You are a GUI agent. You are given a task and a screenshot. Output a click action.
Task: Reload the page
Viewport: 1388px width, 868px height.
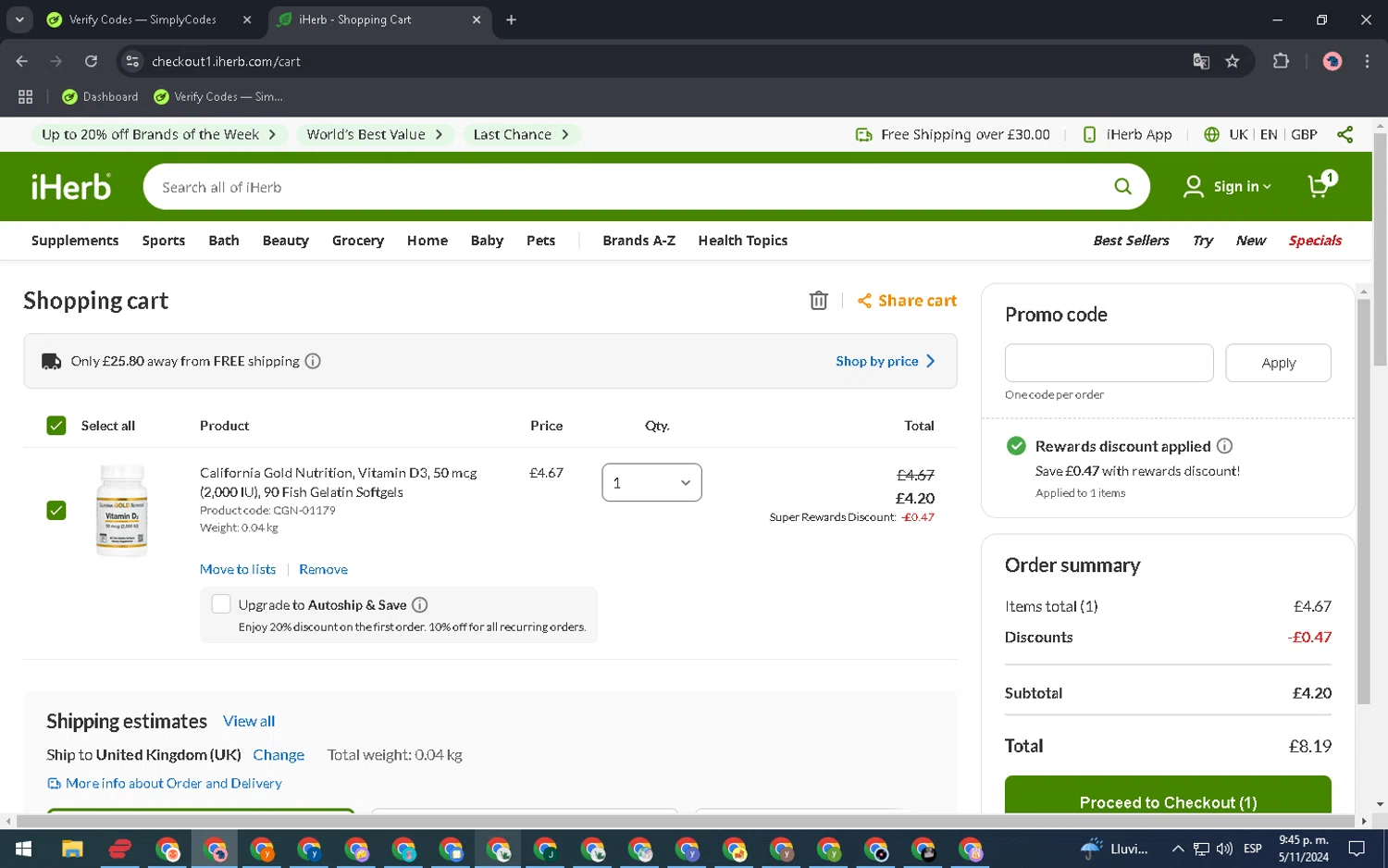(x=91, y=61)
